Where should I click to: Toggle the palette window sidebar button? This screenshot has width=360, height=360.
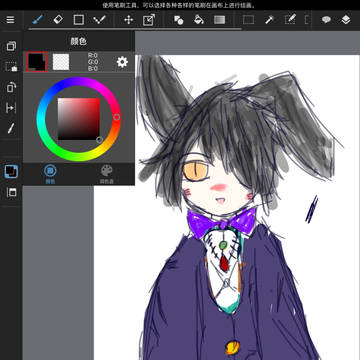pyautogui.click(x=11, y=192)
